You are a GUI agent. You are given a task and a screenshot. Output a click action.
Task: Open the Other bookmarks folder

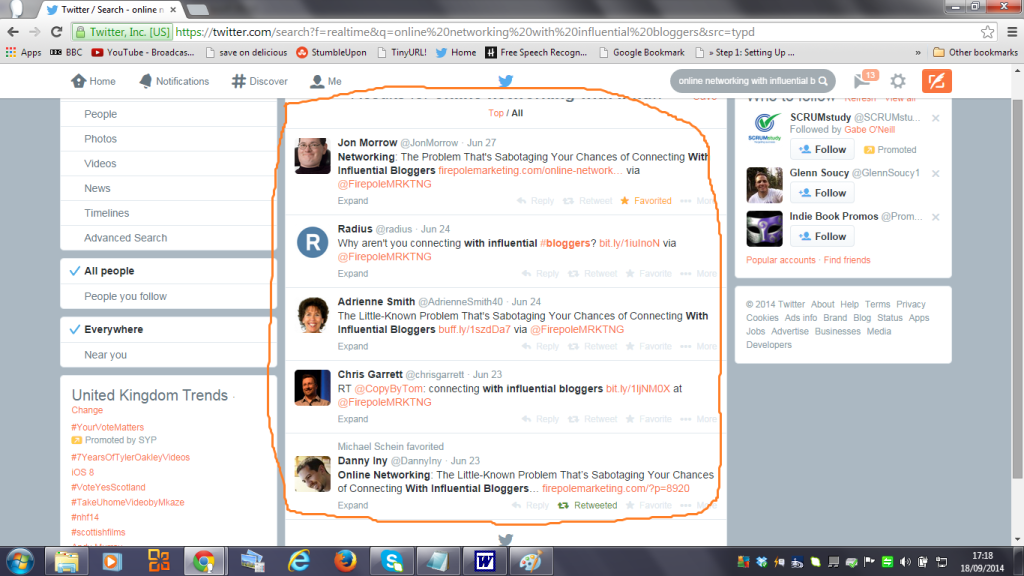pyautogui.click(x=976, y=52)
